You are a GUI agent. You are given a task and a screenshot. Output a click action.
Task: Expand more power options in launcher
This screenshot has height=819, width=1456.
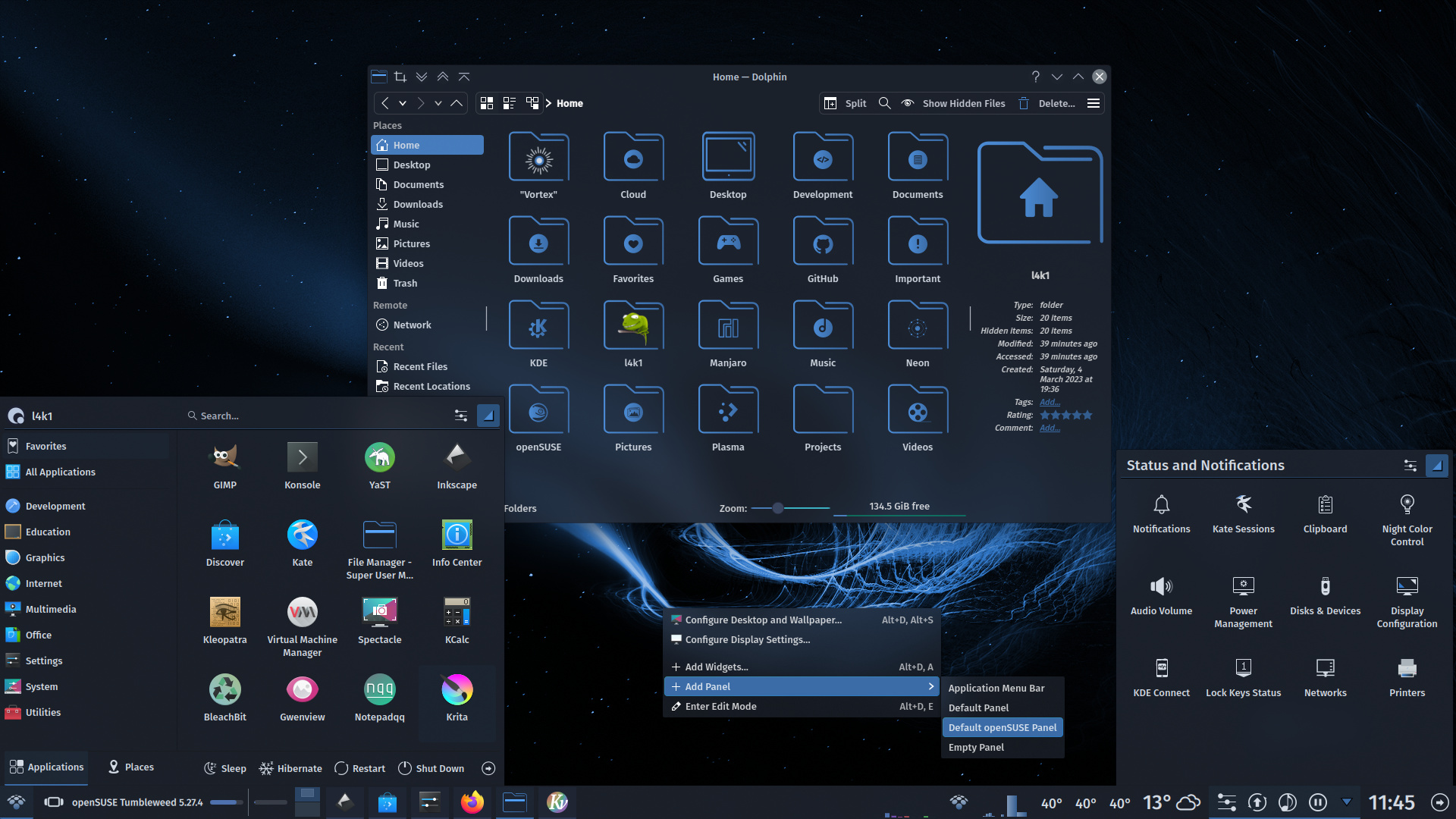(488, 768)
